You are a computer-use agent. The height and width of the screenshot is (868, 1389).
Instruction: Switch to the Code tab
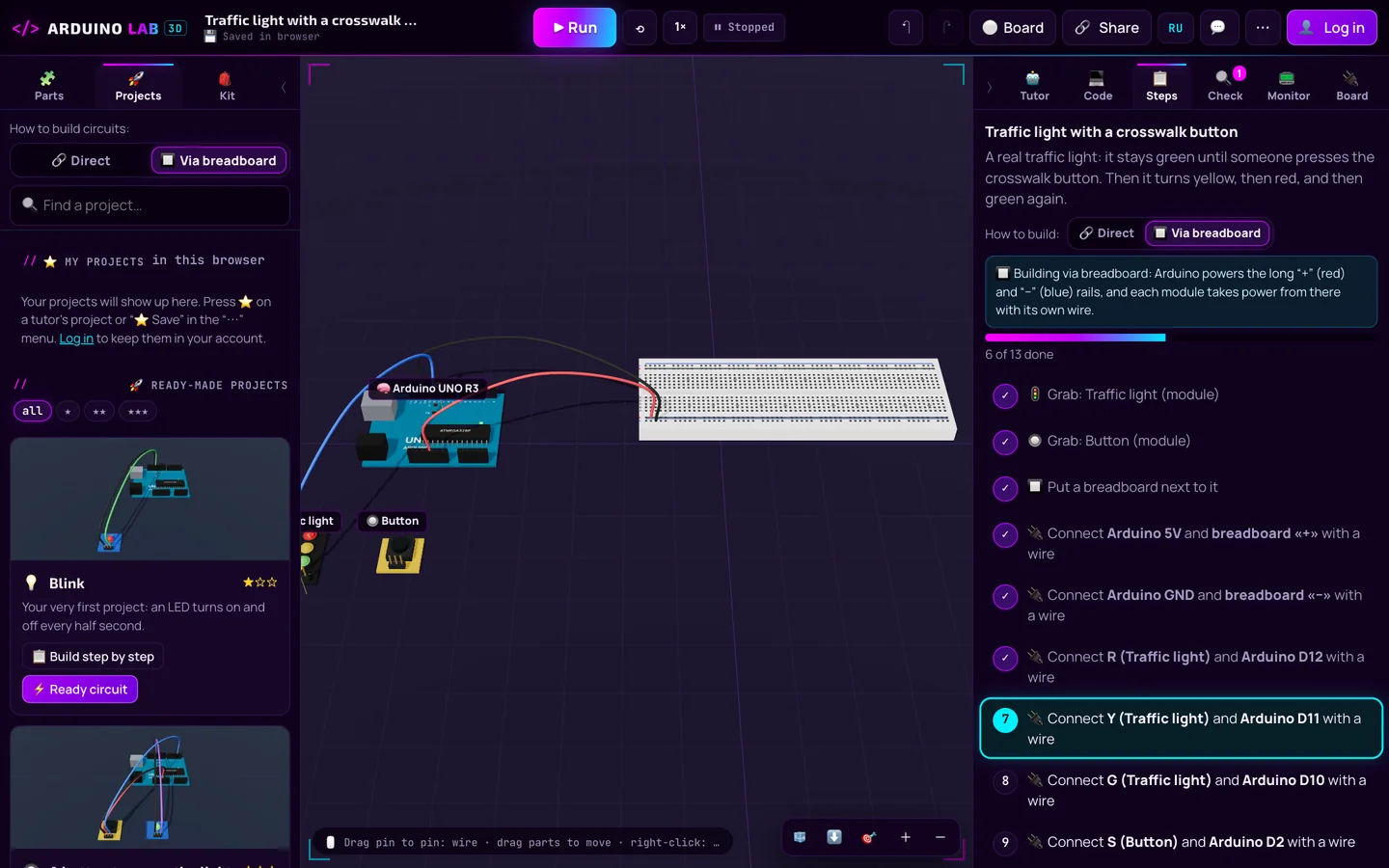tap(1098, 86)
